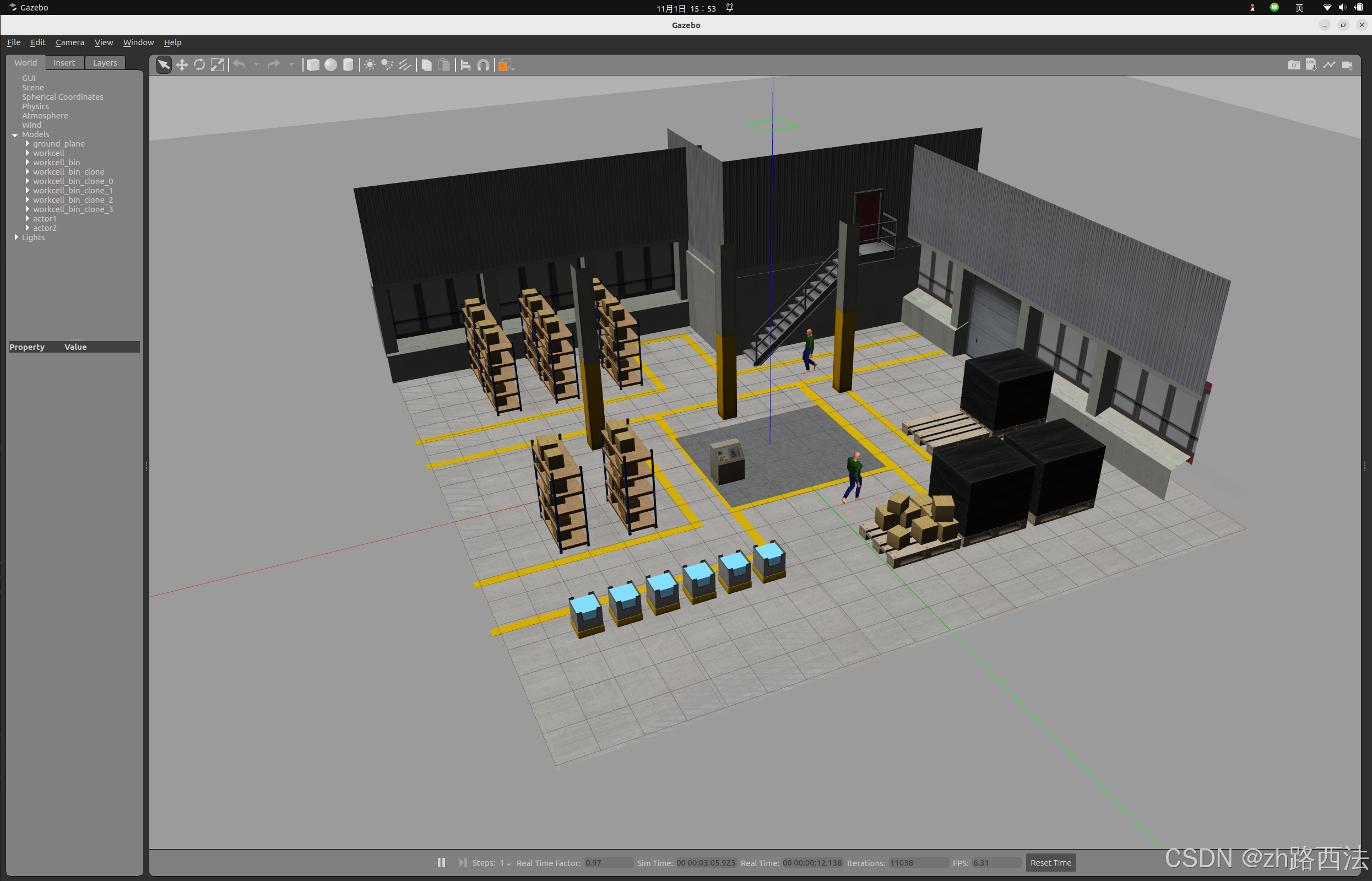Expand the Lights tree section
Viewport: 1372px width, 881px height.
(x=16, y=237)
